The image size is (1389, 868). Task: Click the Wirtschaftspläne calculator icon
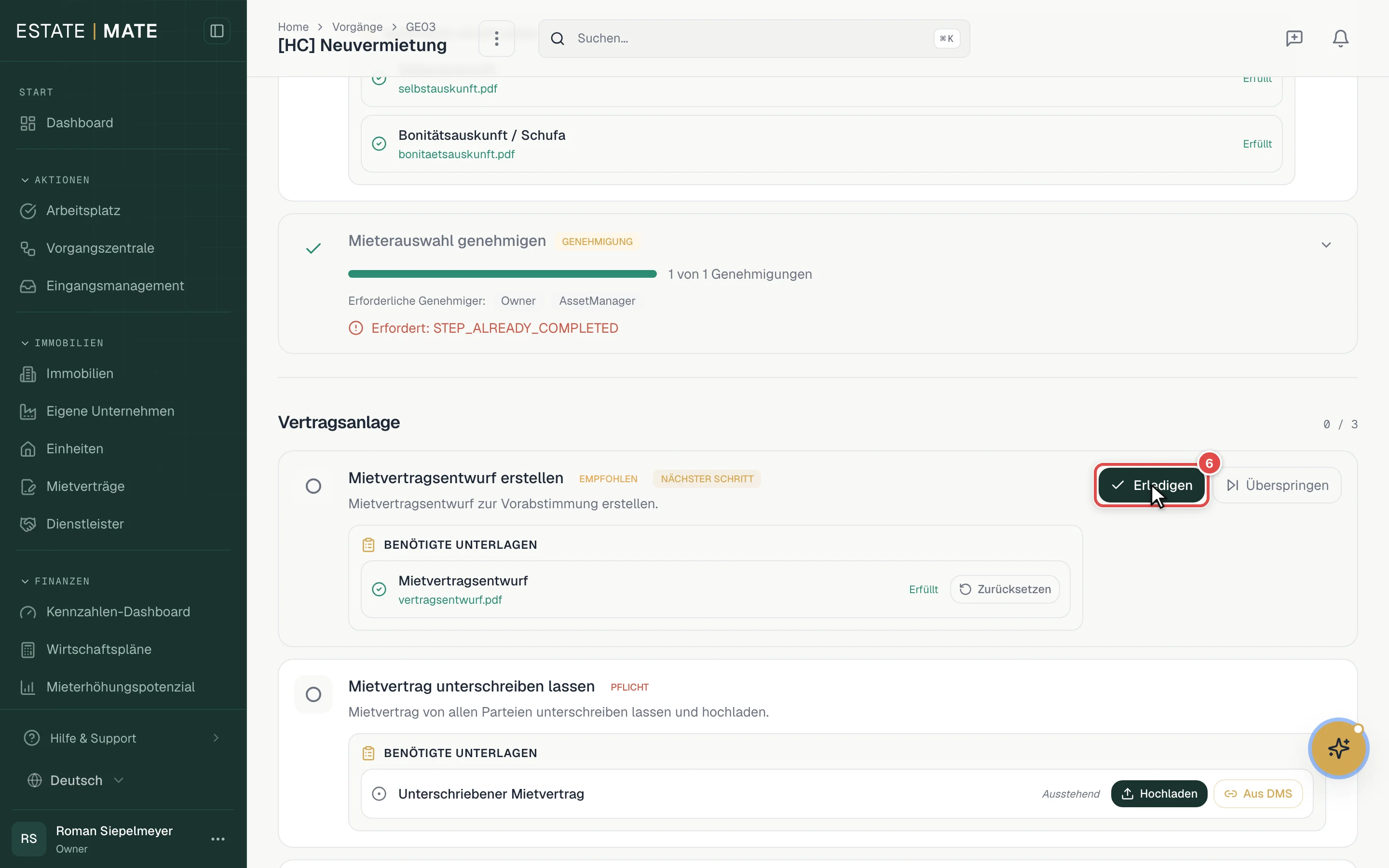point(27,649)
